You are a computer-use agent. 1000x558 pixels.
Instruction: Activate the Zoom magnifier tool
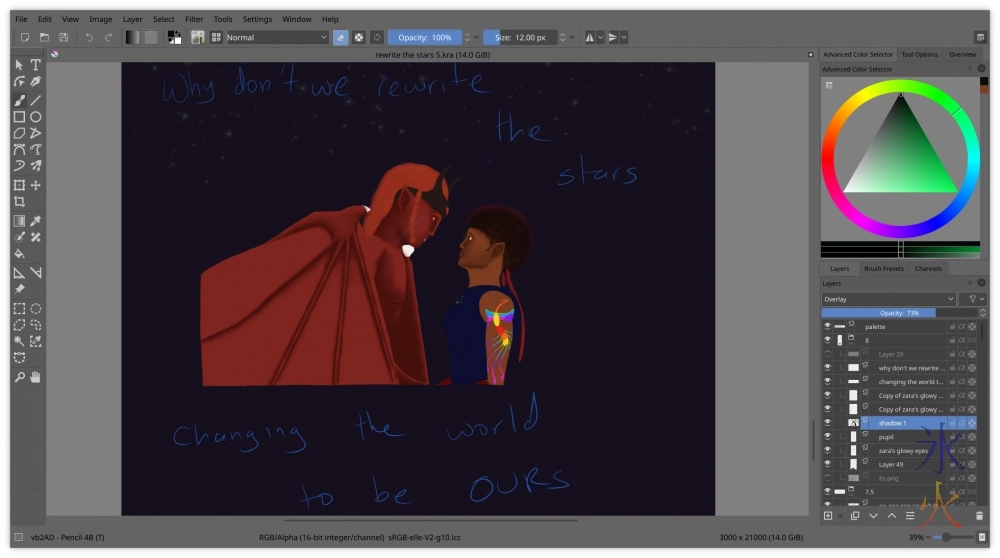[19, 376]
